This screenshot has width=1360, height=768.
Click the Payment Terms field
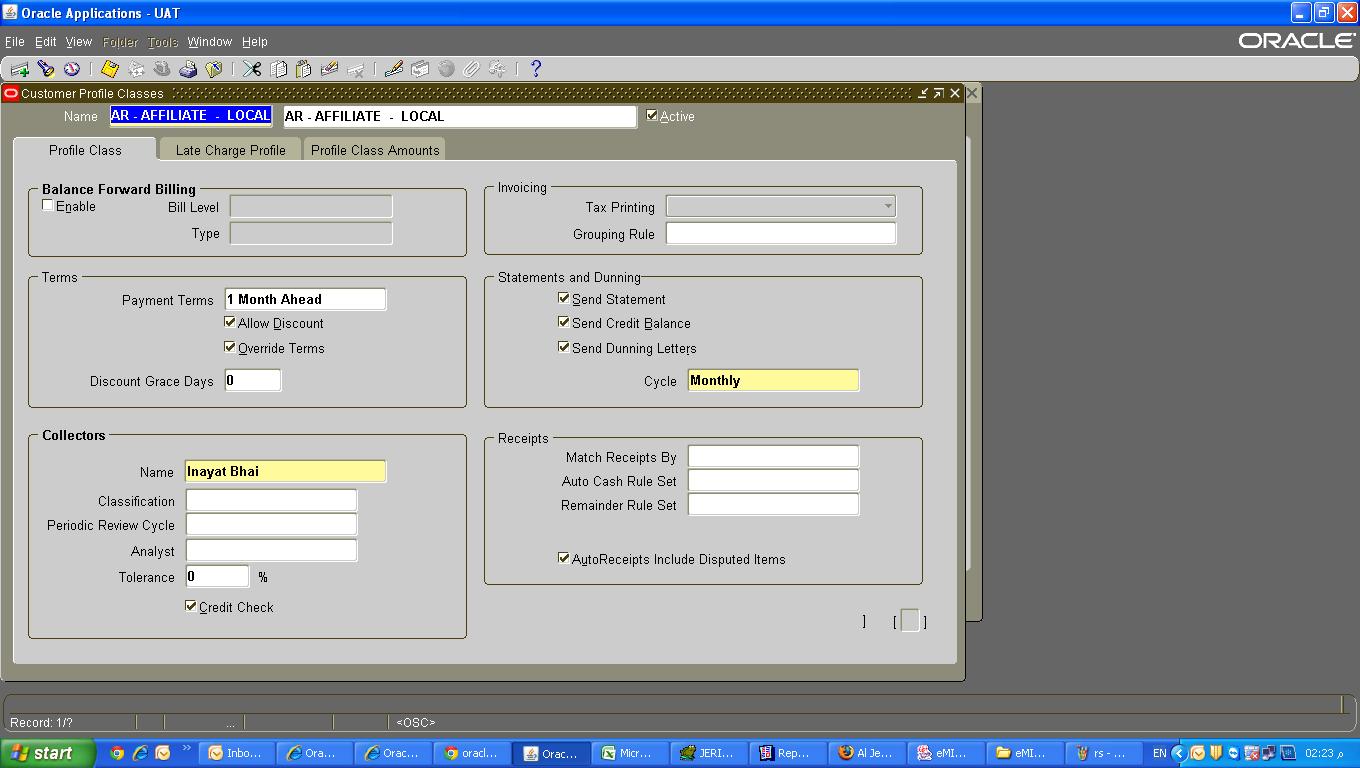[305, 299]
